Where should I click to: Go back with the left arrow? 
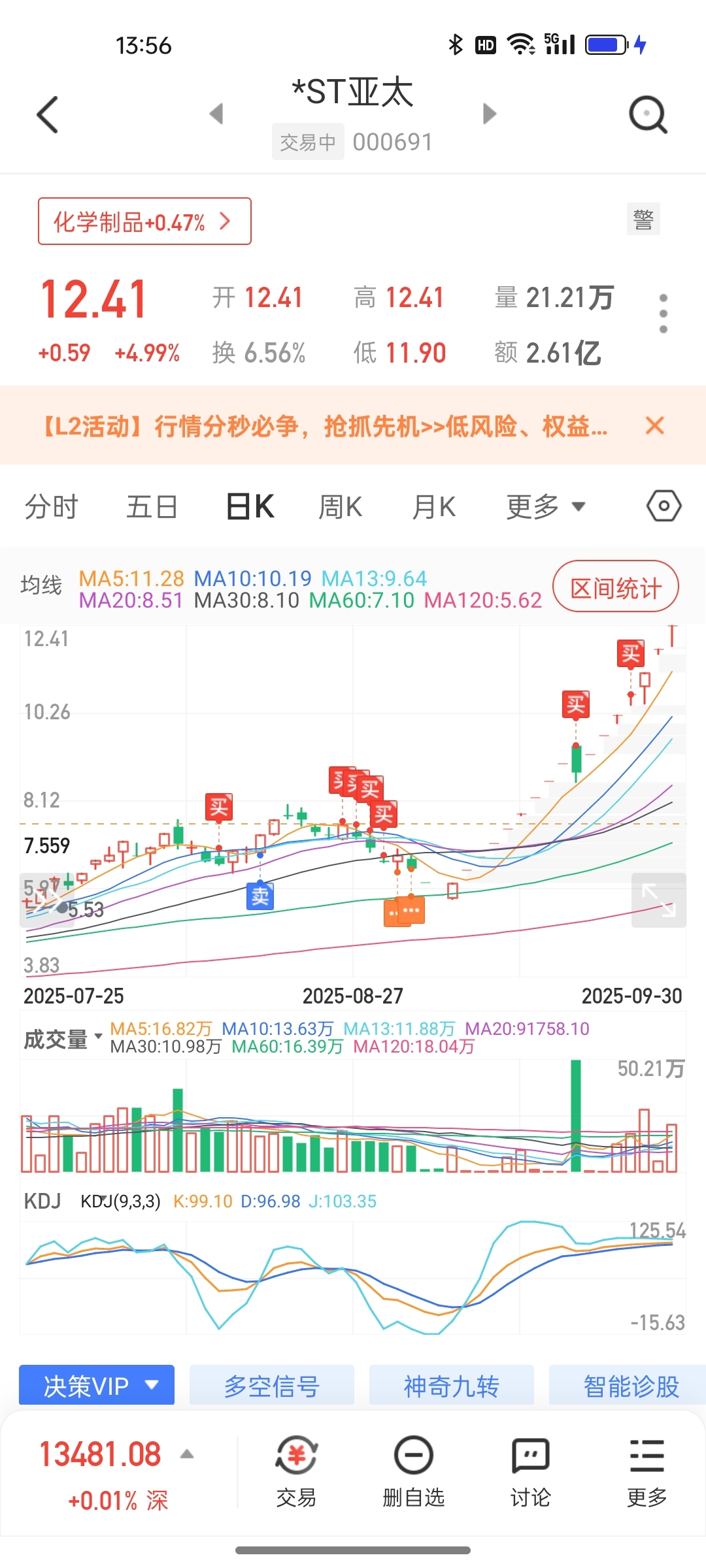[48, 115]
